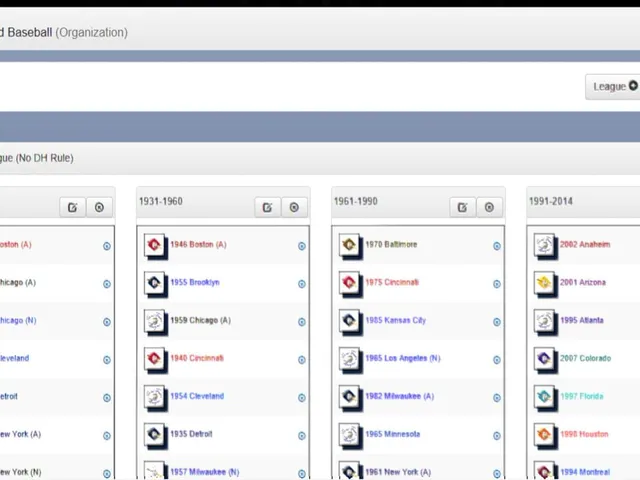640x480 pixels.
Task: Click the edit icon above the cut-off leftmost division
Action: coord(72,207)
